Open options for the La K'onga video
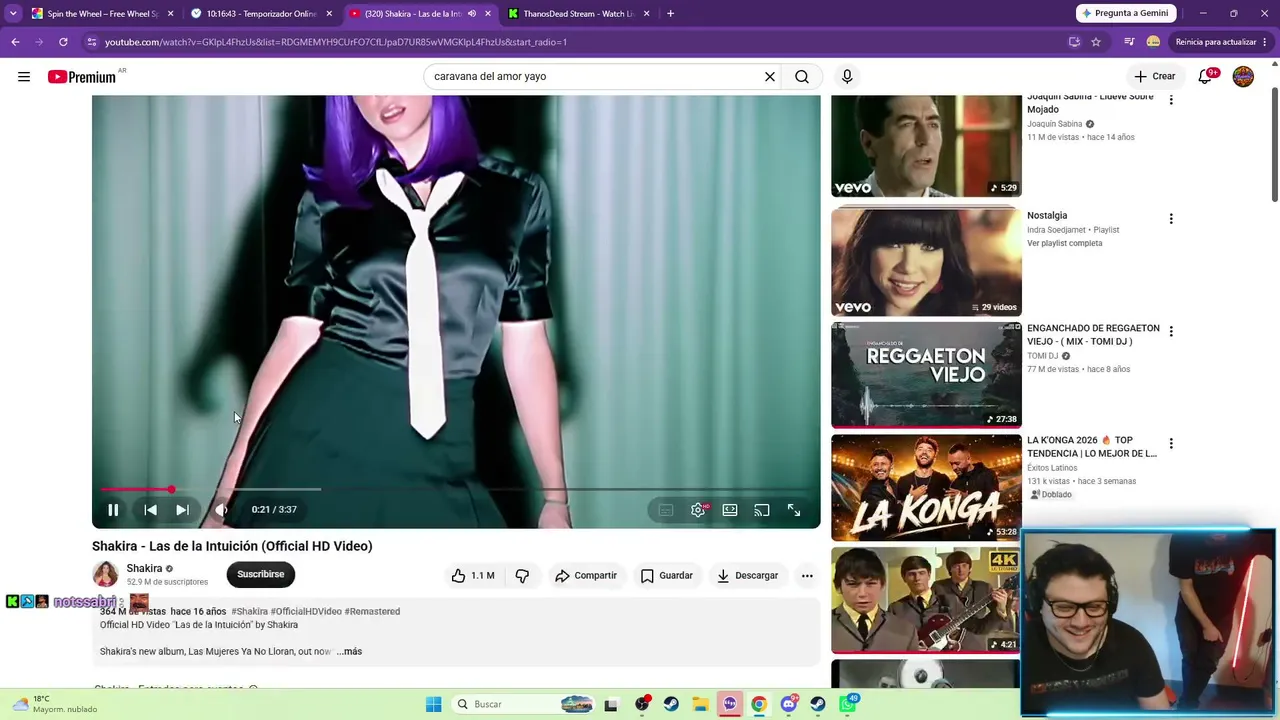 tap(1171, 443)
